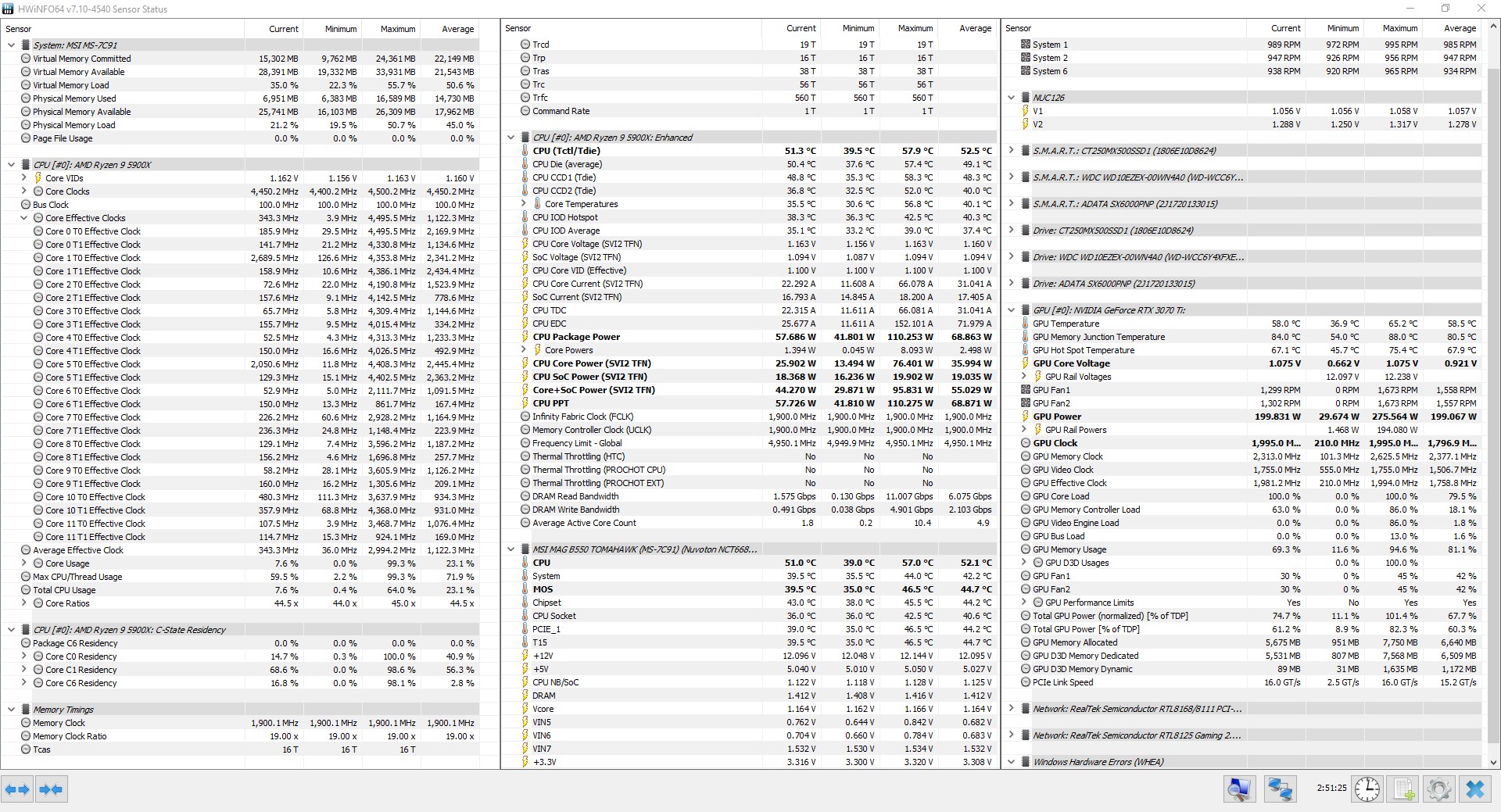Expand Drive: ADATA SX6000PNP group

click(x=1012, y=284)
